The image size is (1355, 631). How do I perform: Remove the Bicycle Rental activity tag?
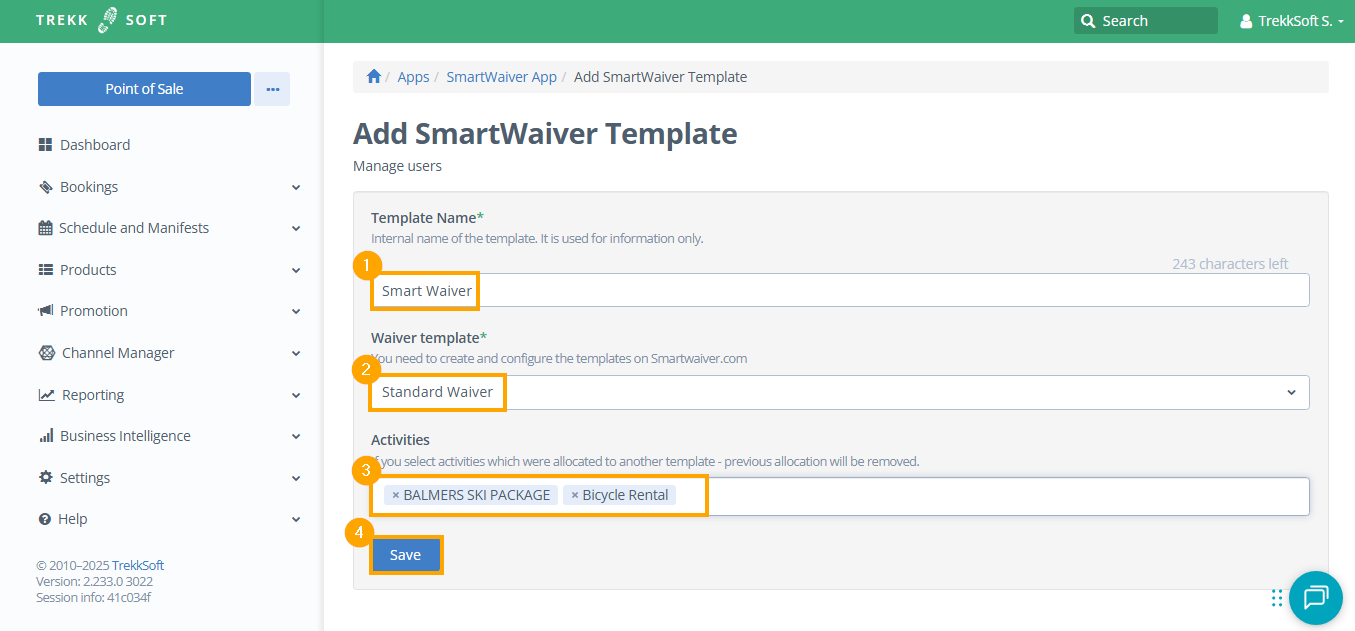pos(575,495)
